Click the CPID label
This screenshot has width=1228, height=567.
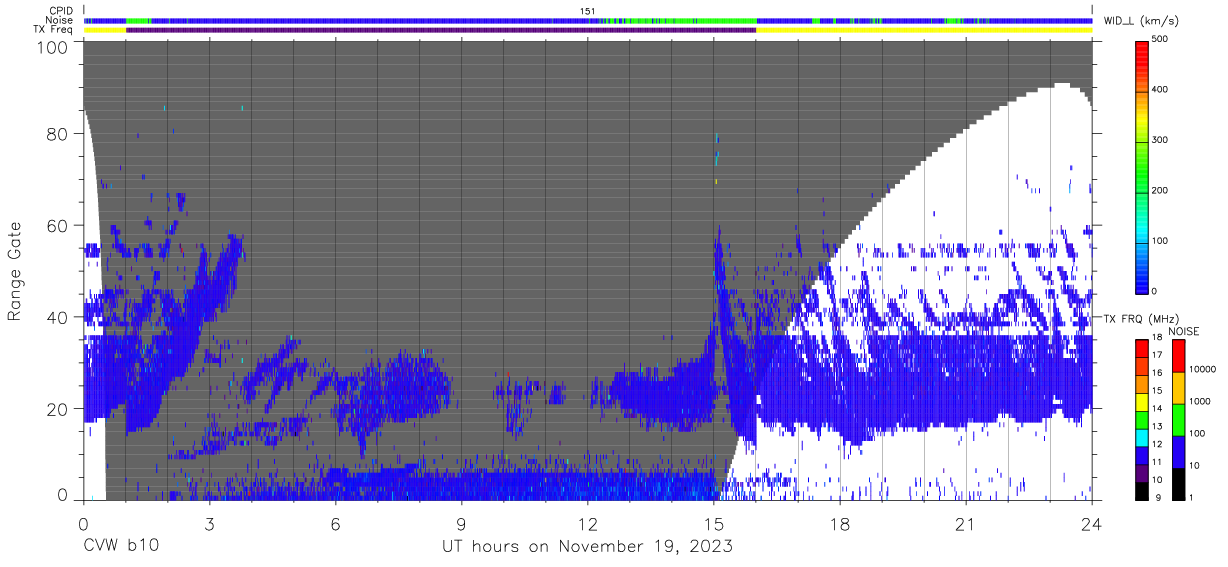60,11
